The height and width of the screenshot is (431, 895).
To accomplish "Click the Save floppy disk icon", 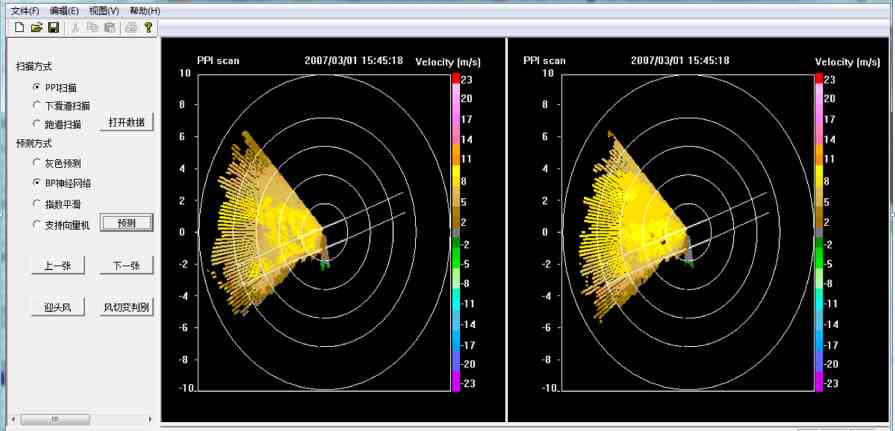I will pyautogui.click(x=53, y=27).
